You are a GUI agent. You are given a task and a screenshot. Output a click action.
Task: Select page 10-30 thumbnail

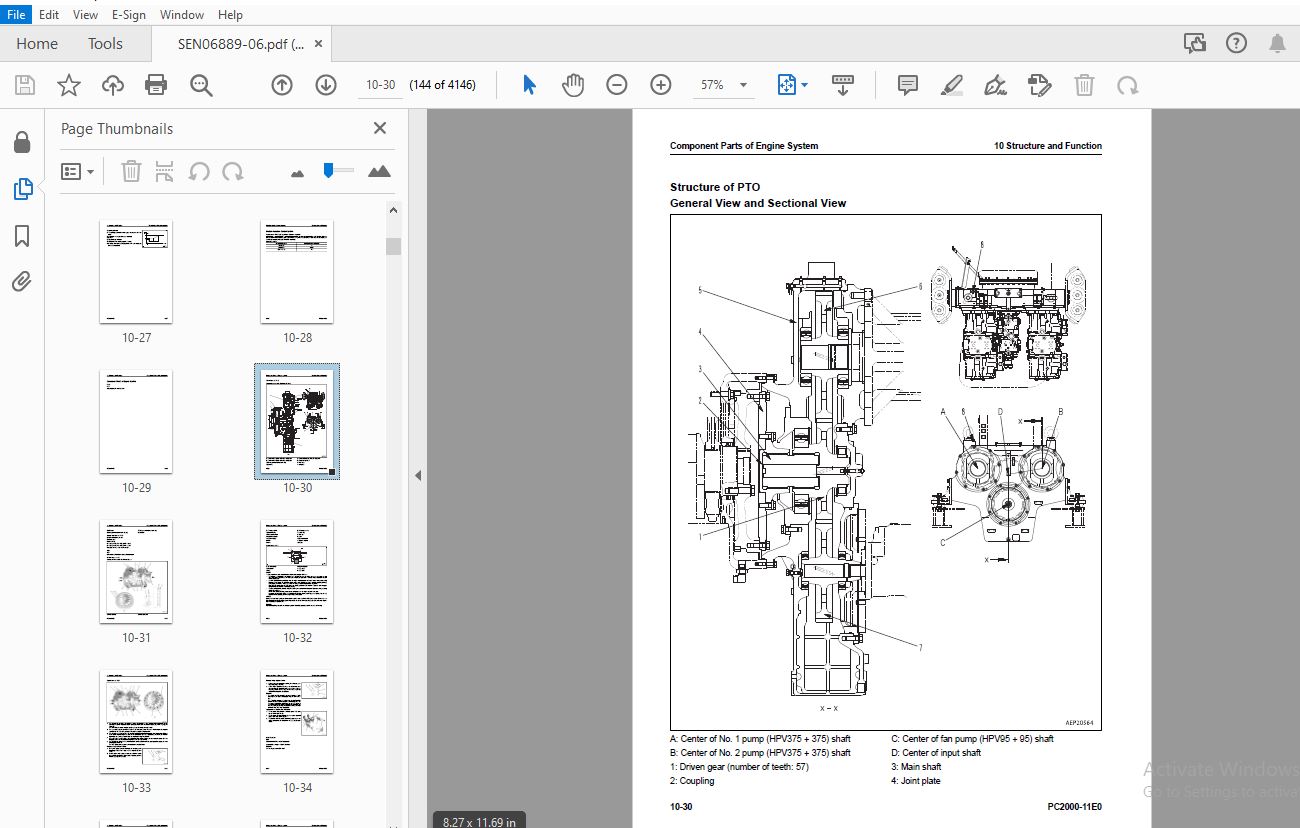297,422
